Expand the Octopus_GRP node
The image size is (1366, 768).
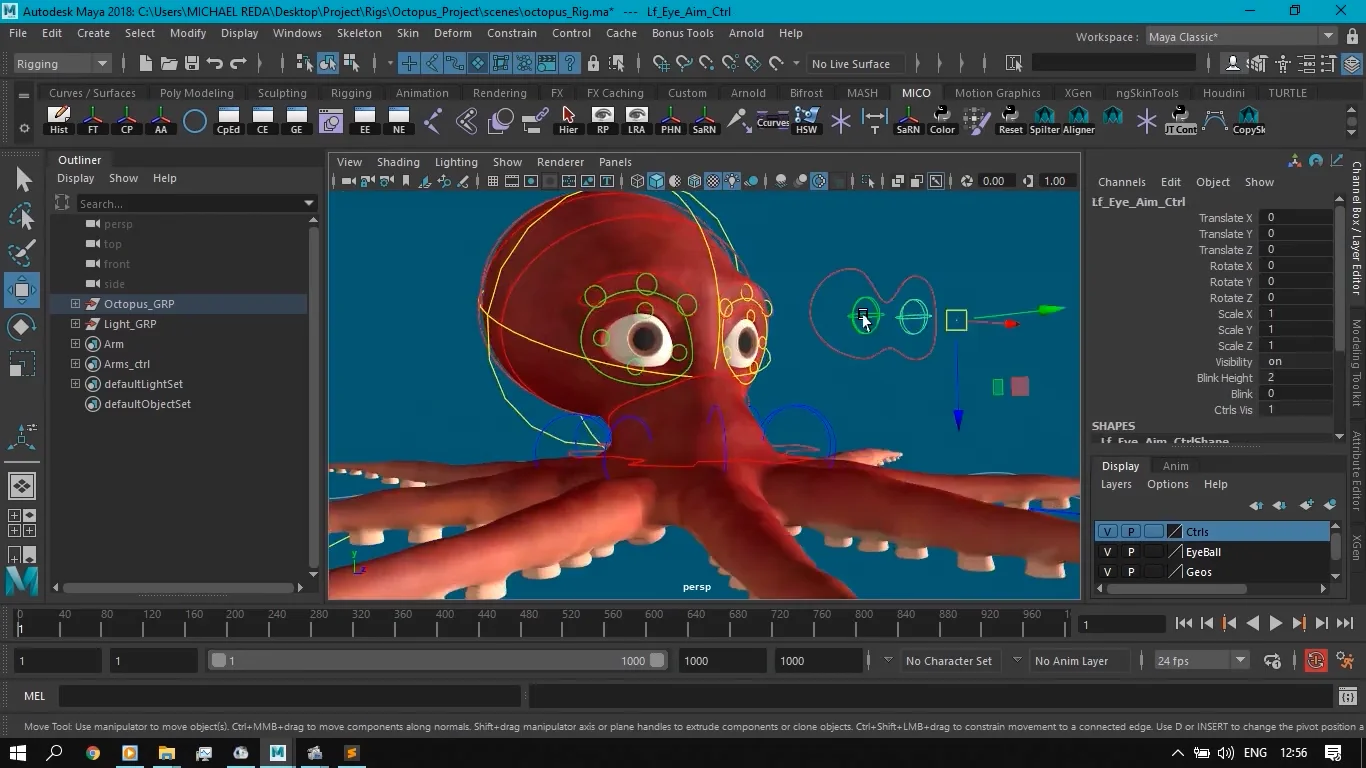coord(75,304)
